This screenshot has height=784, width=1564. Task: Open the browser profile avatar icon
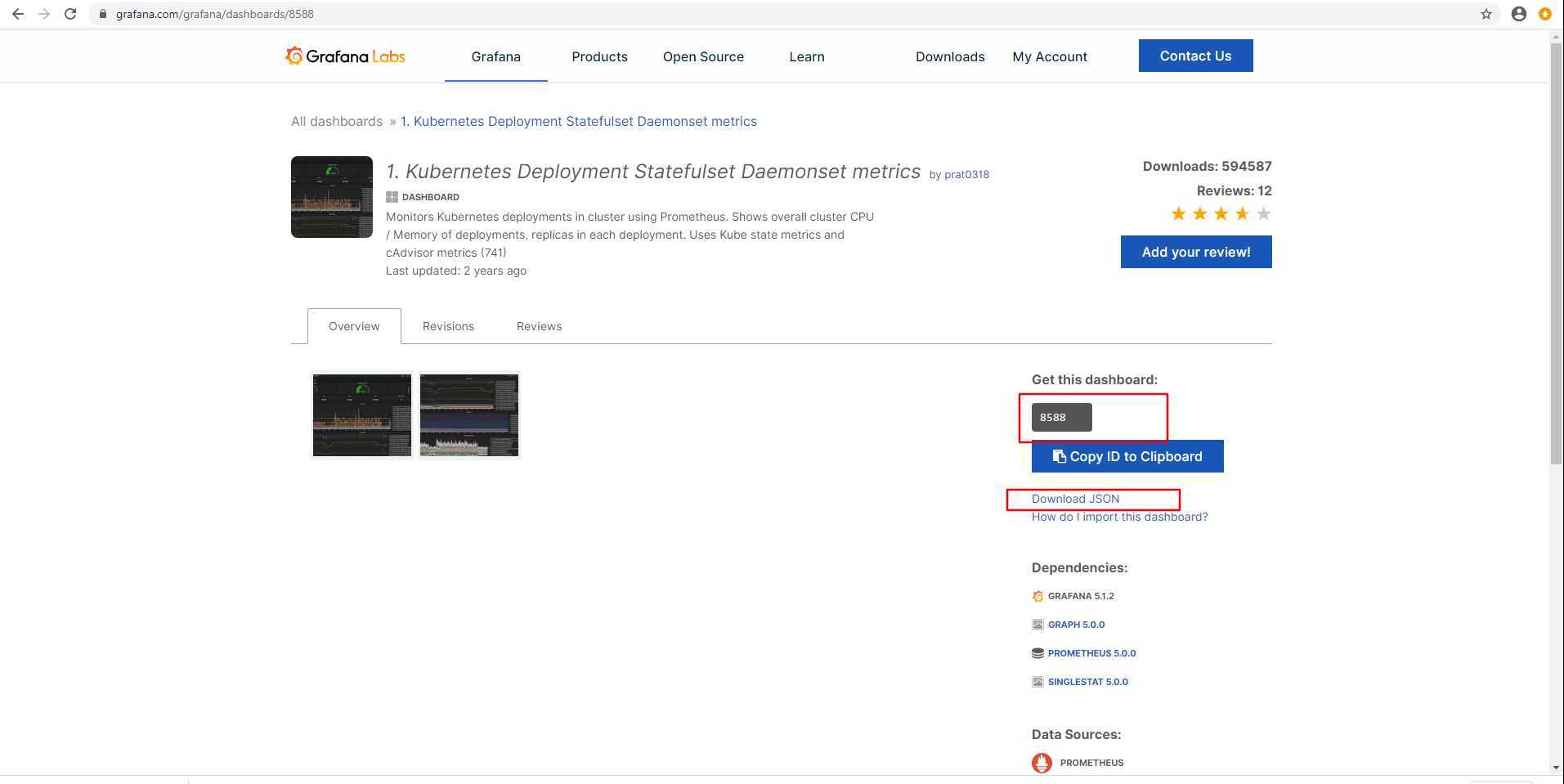[x=1519, y=14]
